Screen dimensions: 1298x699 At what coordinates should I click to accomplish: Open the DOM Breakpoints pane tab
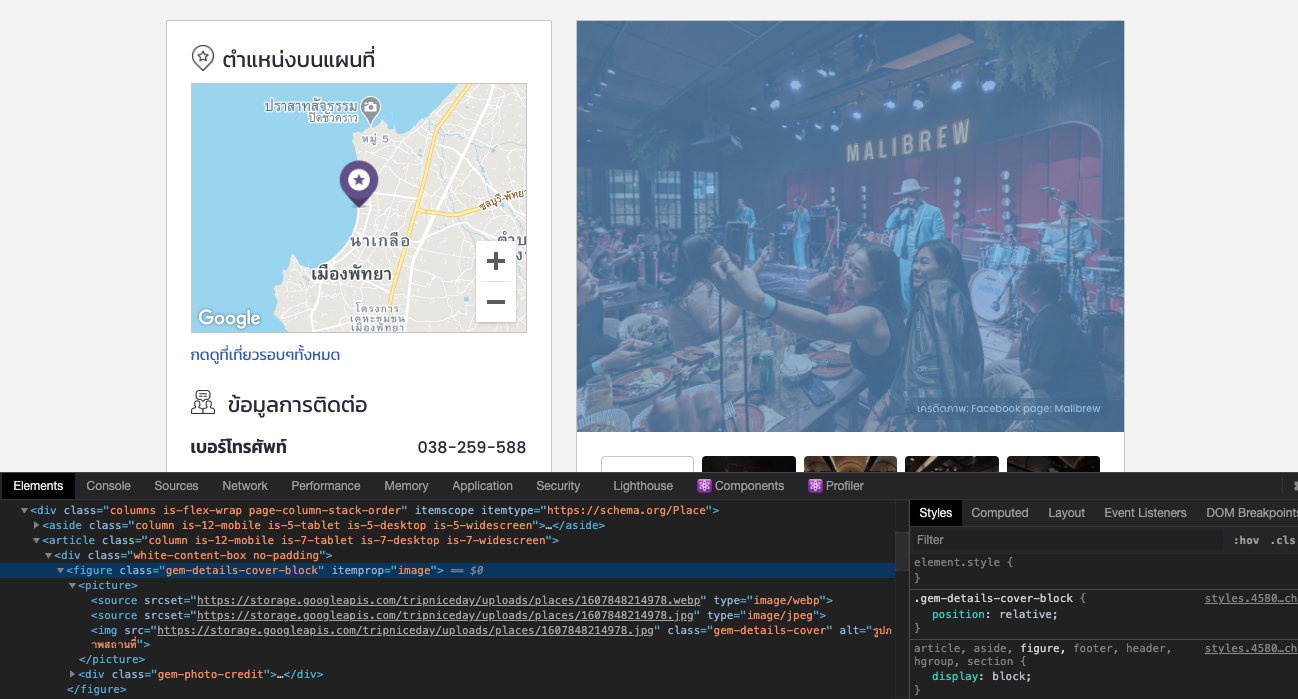coord(1251,513)
